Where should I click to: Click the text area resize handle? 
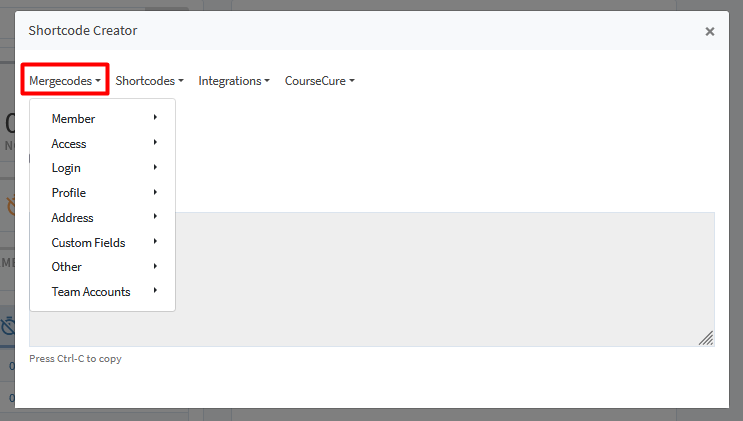(706, 338)
